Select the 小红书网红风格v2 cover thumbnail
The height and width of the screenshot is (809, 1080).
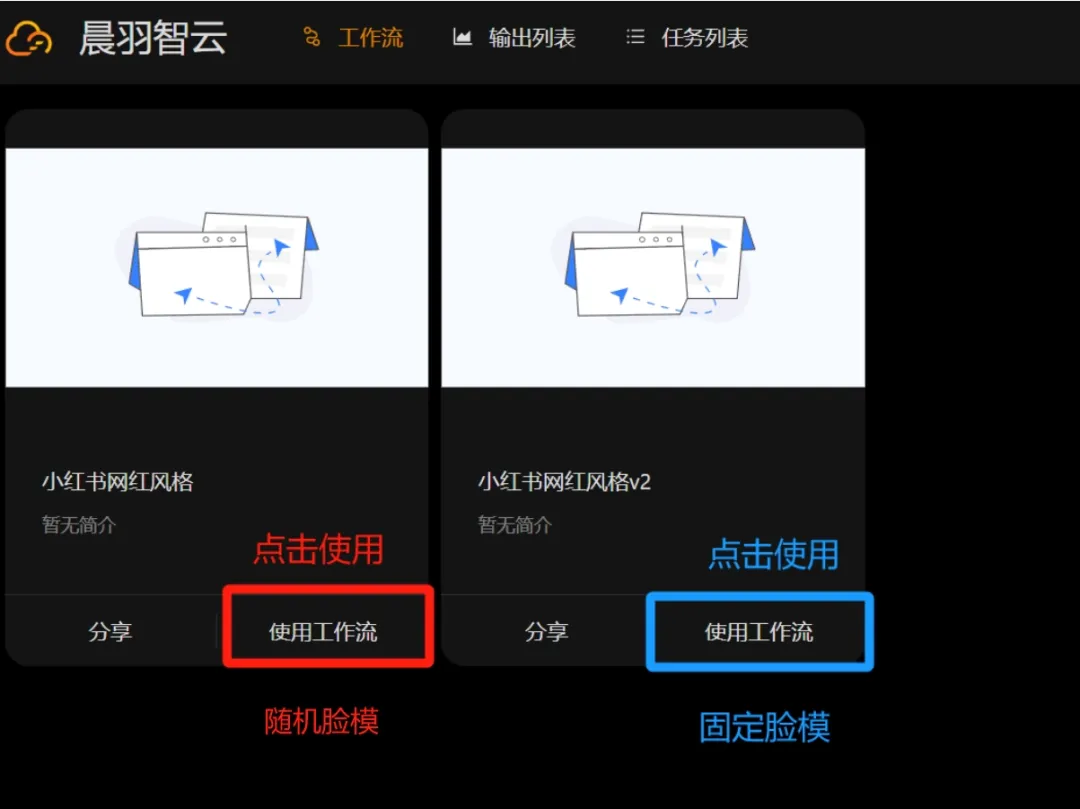click(x=653, y=268)
